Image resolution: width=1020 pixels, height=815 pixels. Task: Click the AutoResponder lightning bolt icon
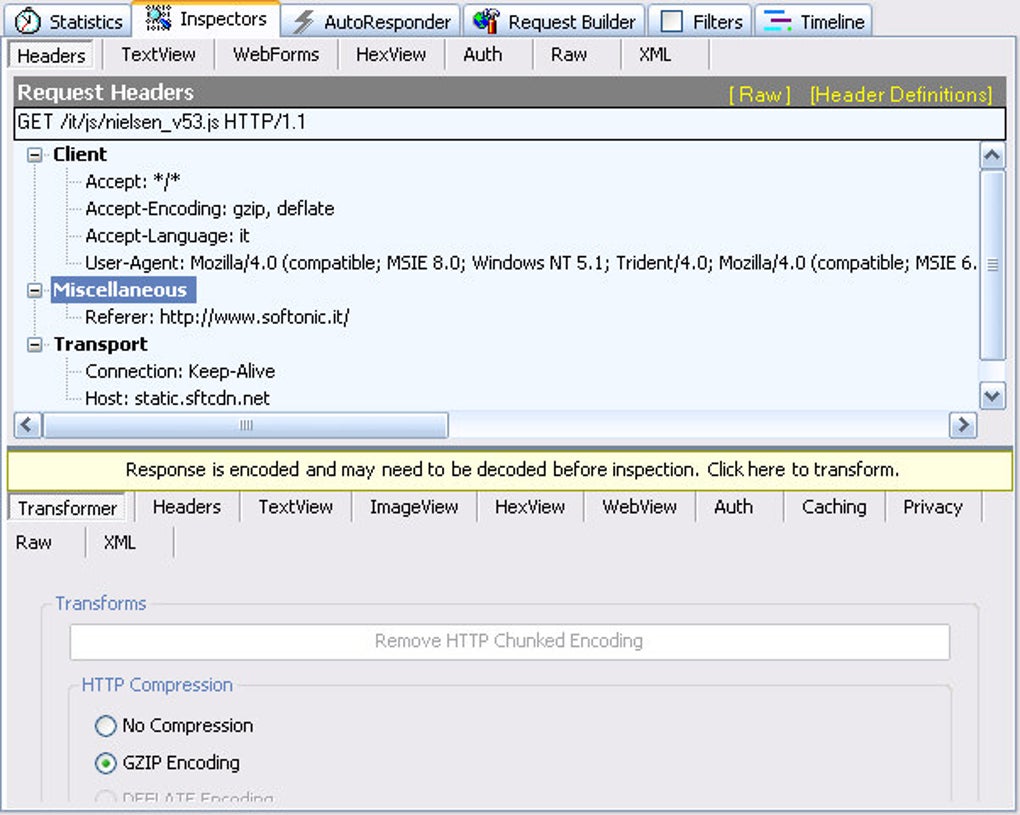303,21
